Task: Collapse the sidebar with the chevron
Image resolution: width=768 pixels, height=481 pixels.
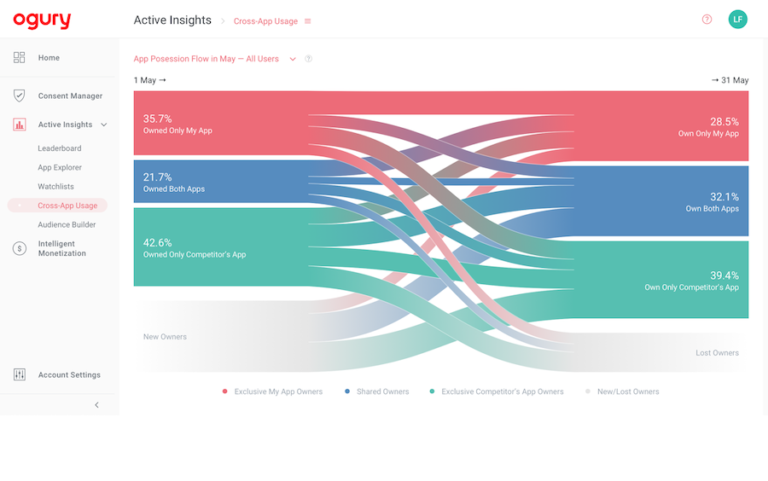Action: click(96, 405)
